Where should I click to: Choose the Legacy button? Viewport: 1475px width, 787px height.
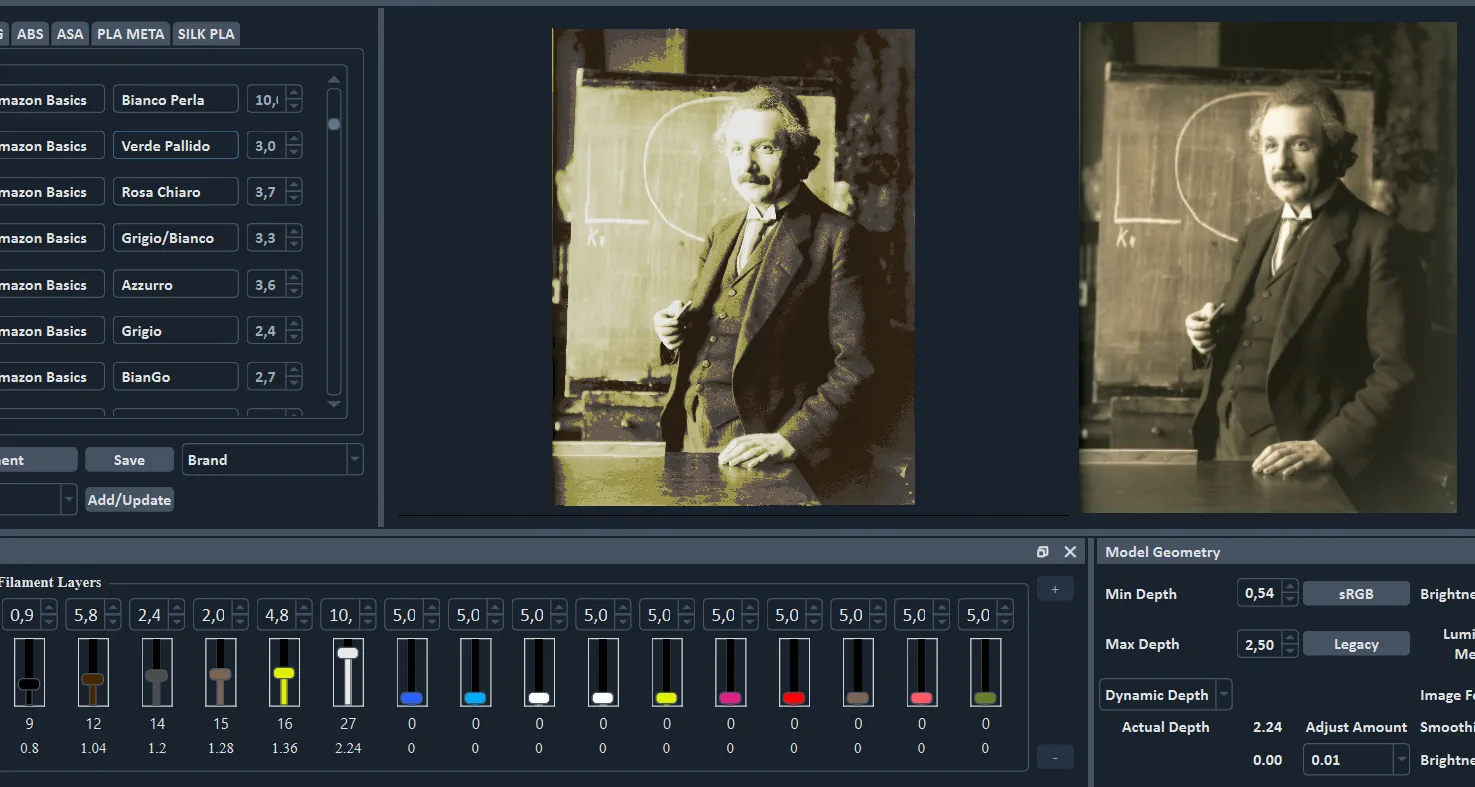coord(1356,644)
